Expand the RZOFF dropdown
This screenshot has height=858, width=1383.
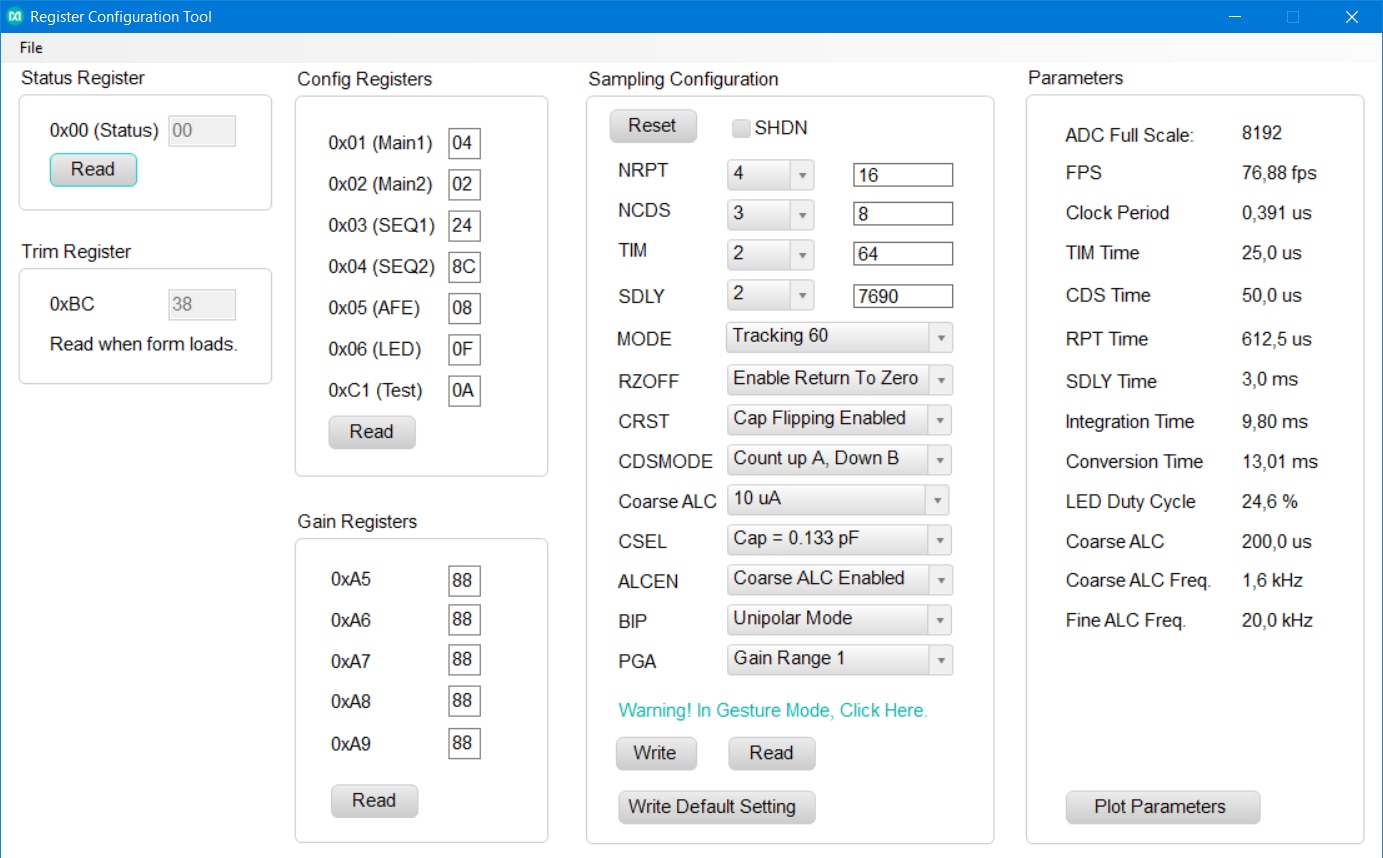839,379
